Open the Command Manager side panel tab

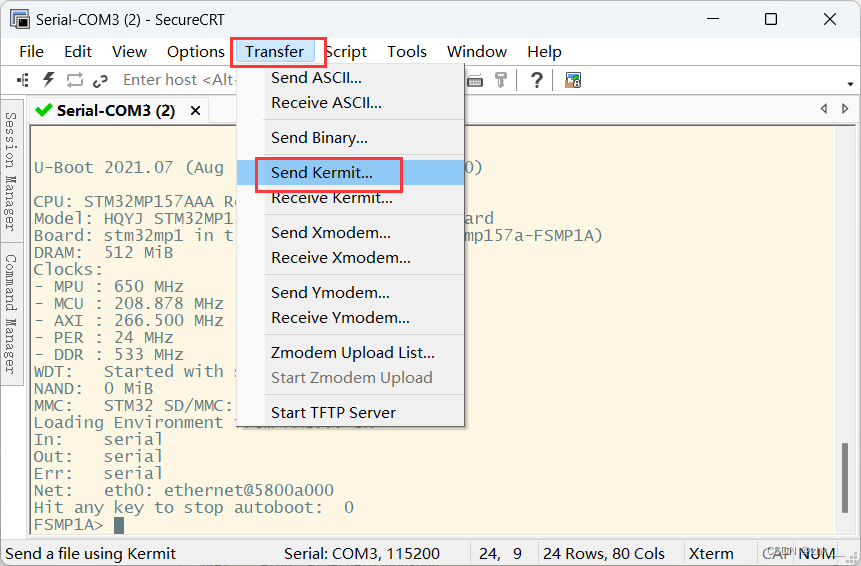coord(11,313)
